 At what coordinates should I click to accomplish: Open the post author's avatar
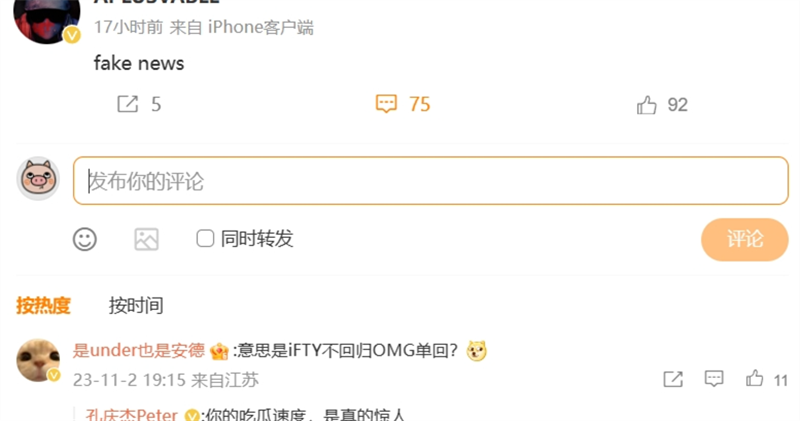pyautogui.click(x=47, y=18)
